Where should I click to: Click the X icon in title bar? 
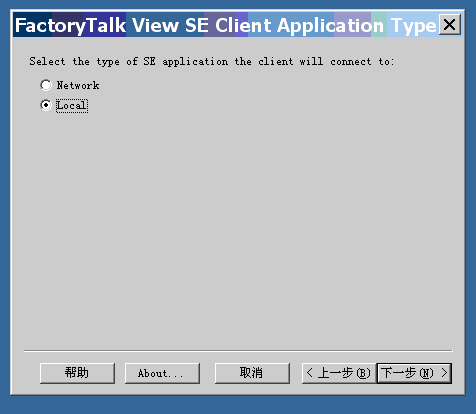(450, 25)
